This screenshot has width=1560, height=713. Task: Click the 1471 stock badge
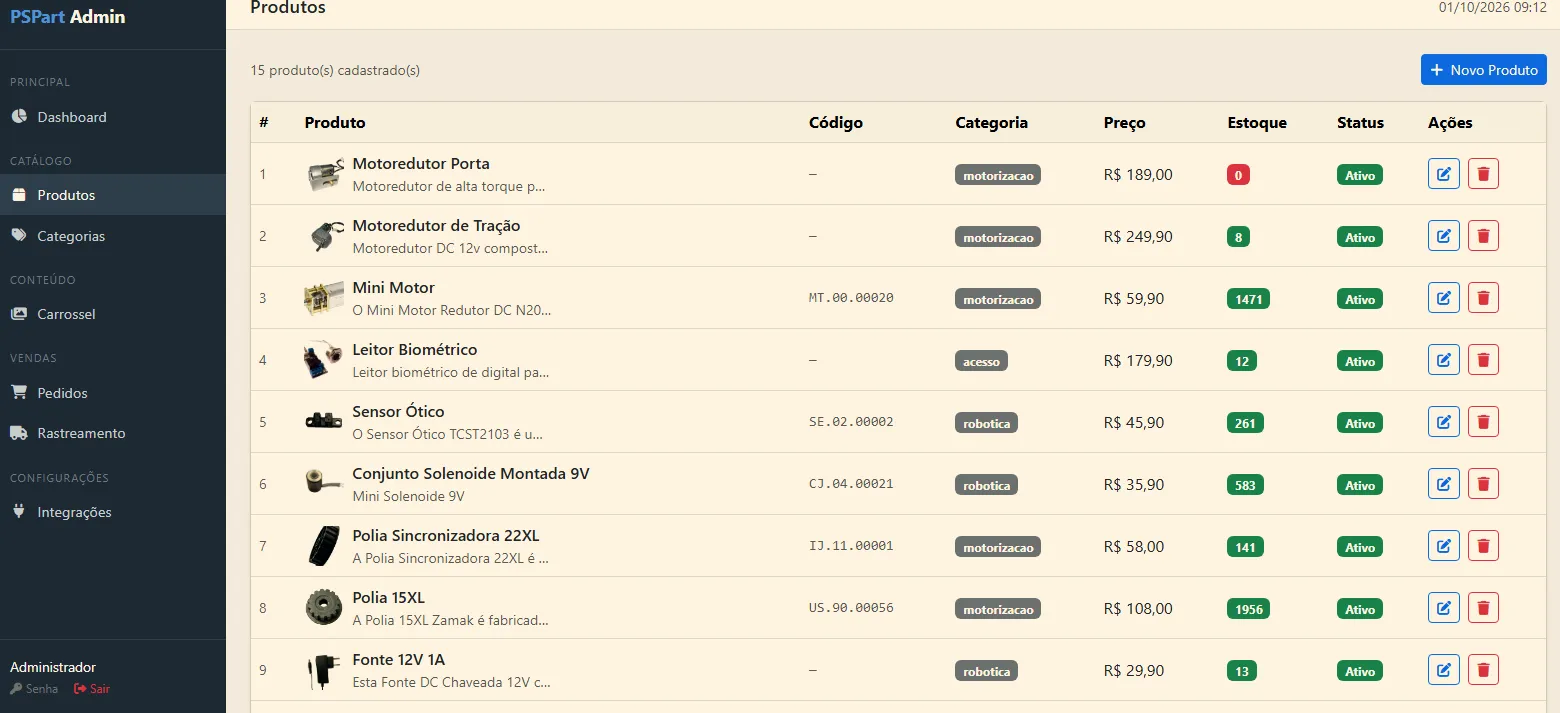(x=1248, y=299)
